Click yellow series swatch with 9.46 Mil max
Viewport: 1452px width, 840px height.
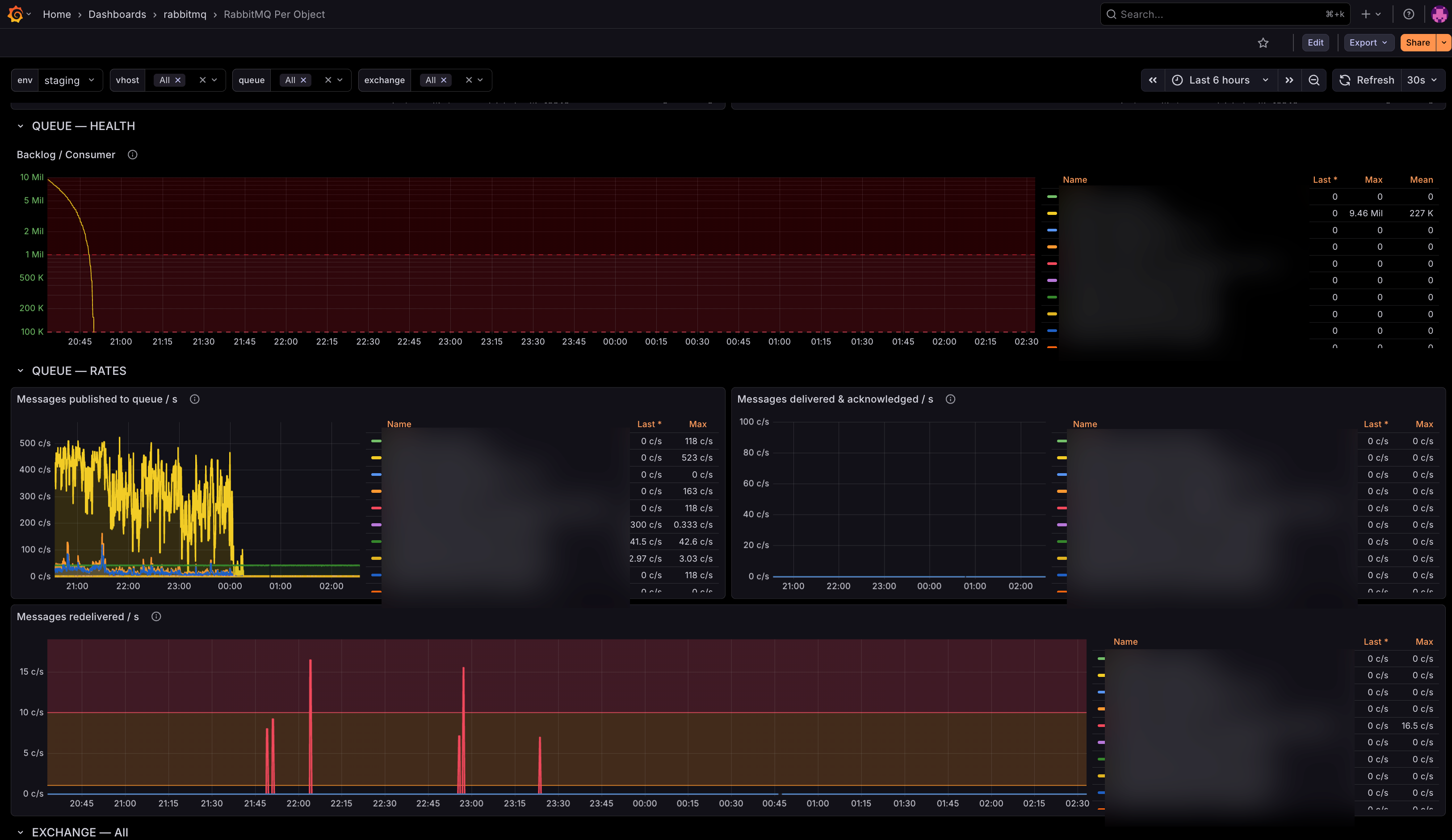tap(1052, 213)
